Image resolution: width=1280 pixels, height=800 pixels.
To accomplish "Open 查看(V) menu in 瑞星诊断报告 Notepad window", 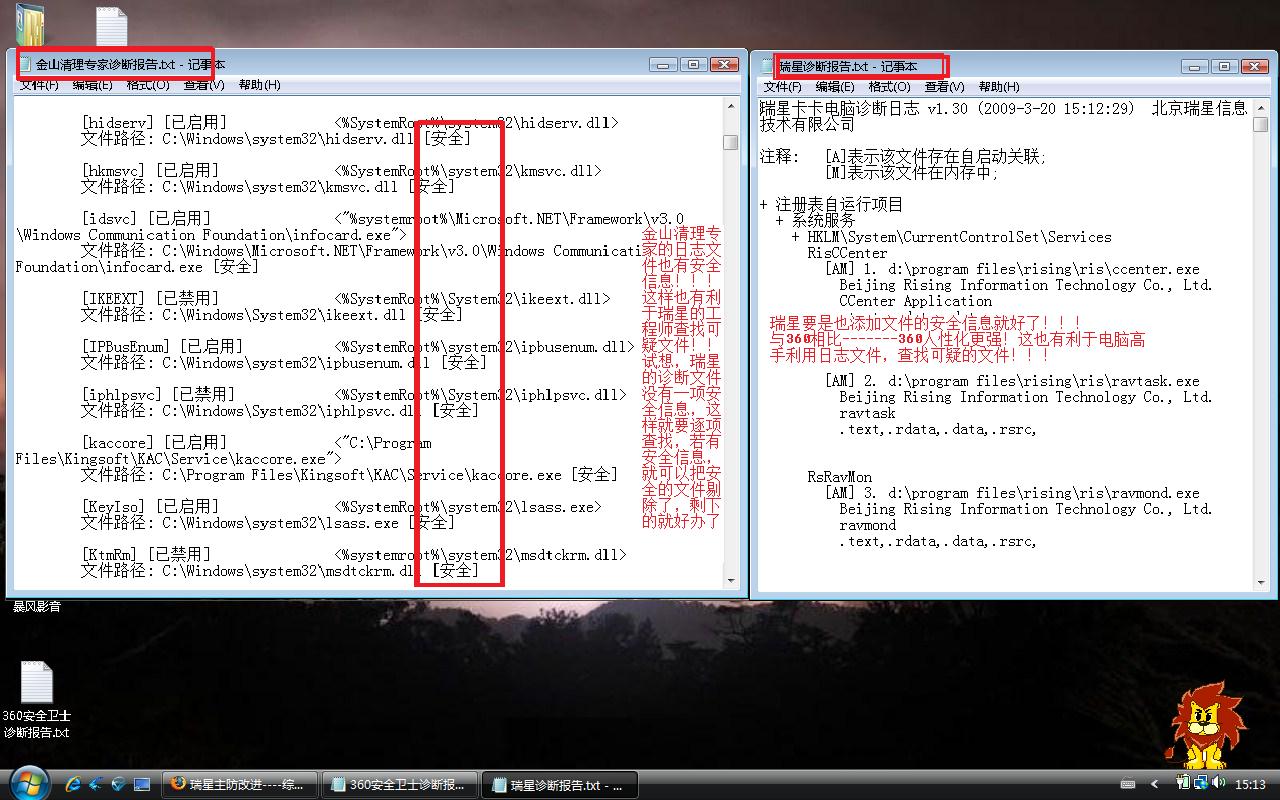I will tap(945, 87).
